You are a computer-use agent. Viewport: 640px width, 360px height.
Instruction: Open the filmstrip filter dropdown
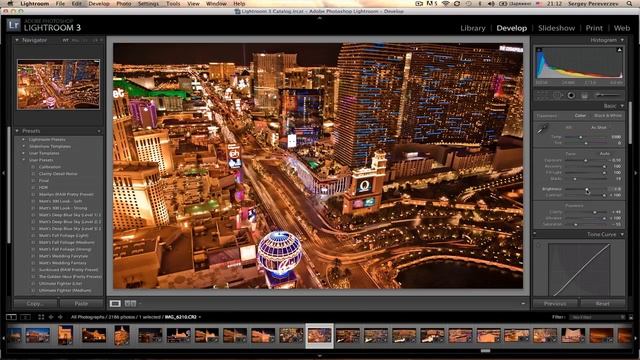pyautogui.click(x=598, y=317)
